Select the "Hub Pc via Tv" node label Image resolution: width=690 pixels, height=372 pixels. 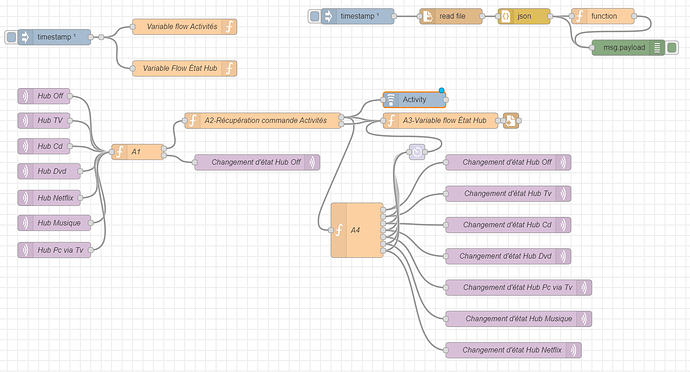[60, 250]
